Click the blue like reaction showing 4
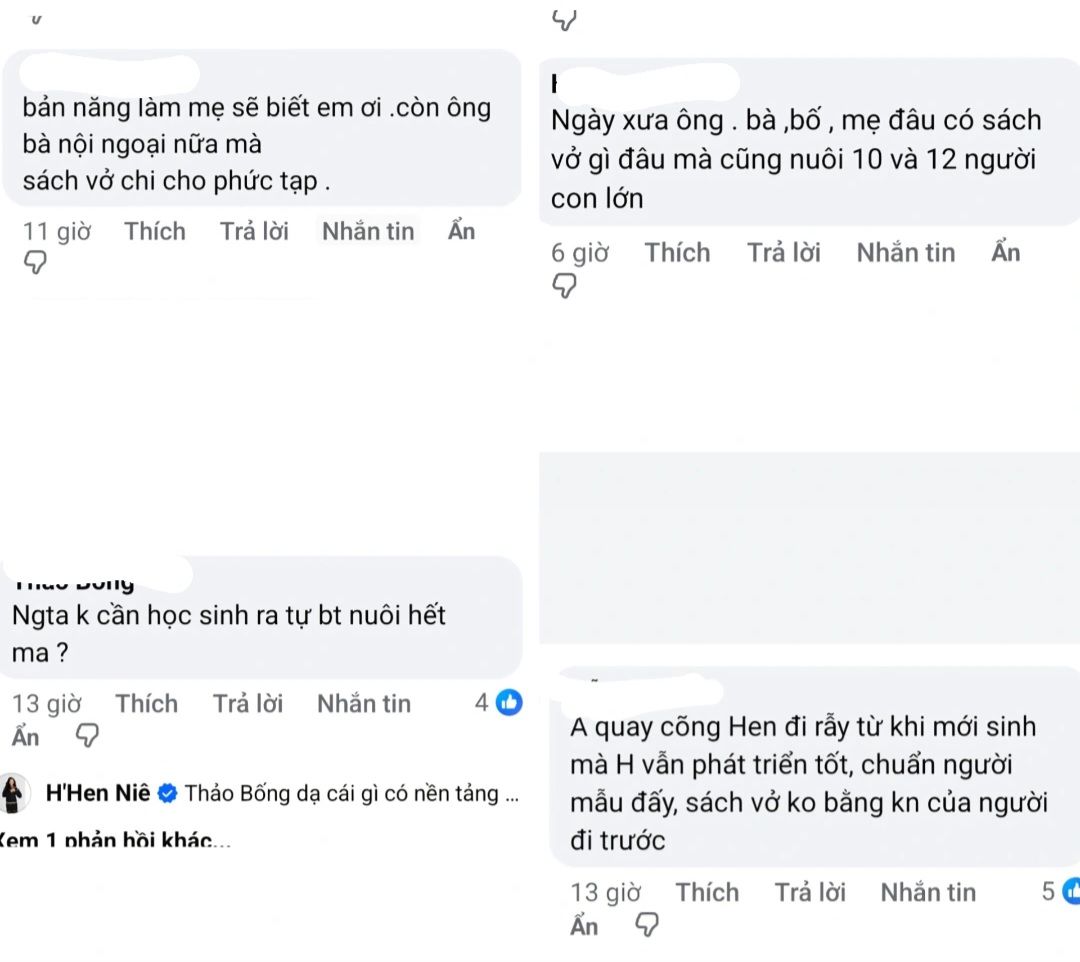This screenshot has width=1080, height=962. (x=509, y=703)
